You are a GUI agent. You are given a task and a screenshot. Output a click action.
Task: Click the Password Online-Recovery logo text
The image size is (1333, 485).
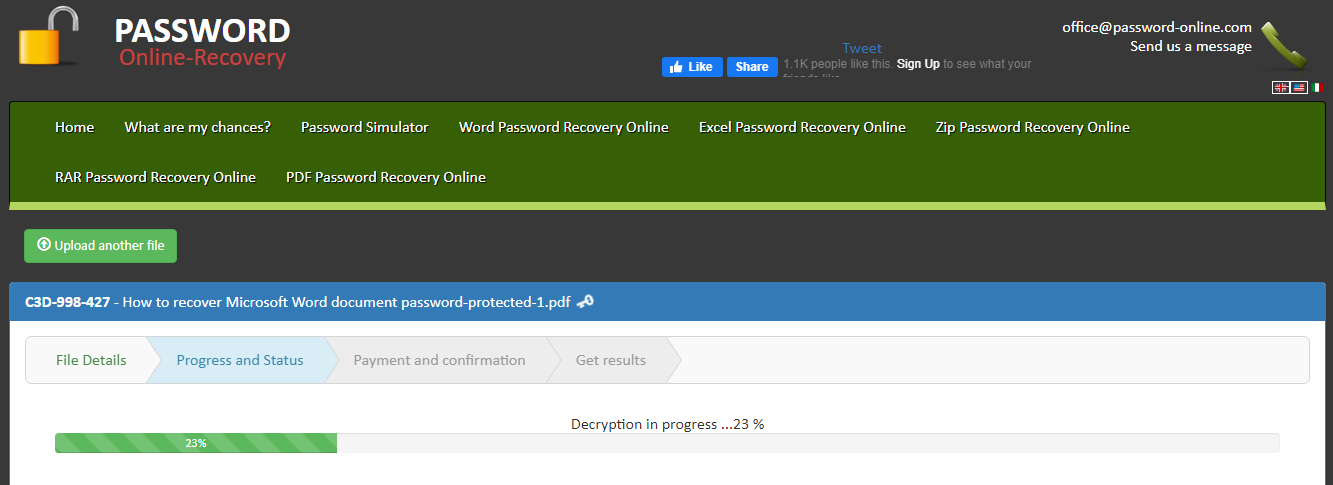pyautogui.click(x=202, y=43)
